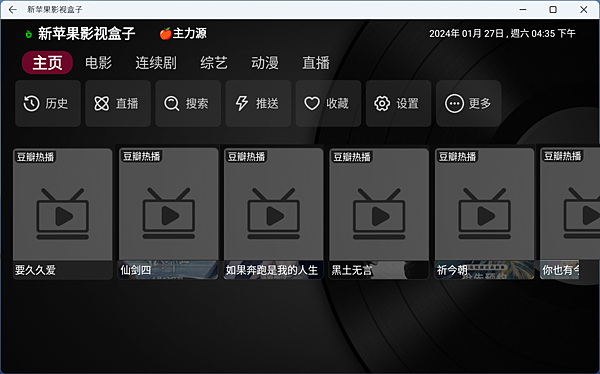Click TV icon on 如果奔跑是我的人生 card
600x374 pixels.
click(274, 213)
